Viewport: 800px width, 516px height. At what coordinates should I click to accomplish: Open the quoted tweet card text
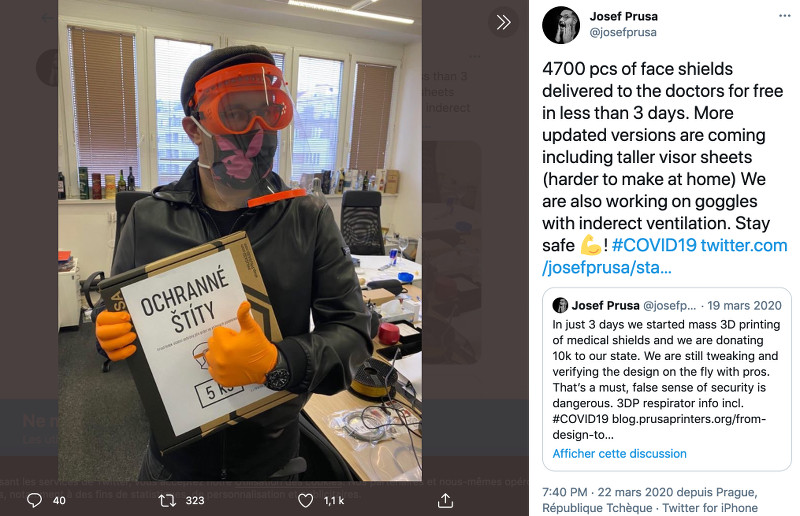click(666, 379)
